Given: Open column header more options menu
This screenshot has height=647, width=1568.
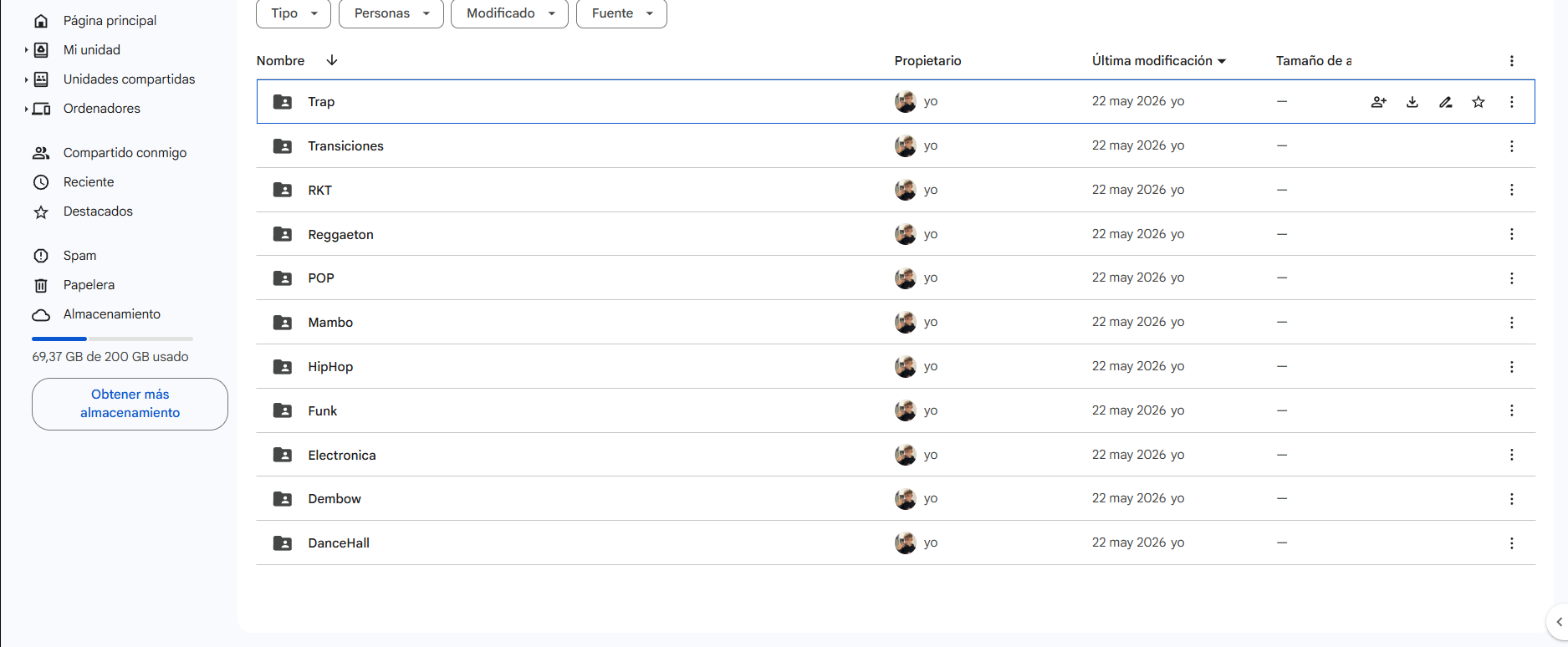Looking at the screenshot, I should pos(1512,61).
